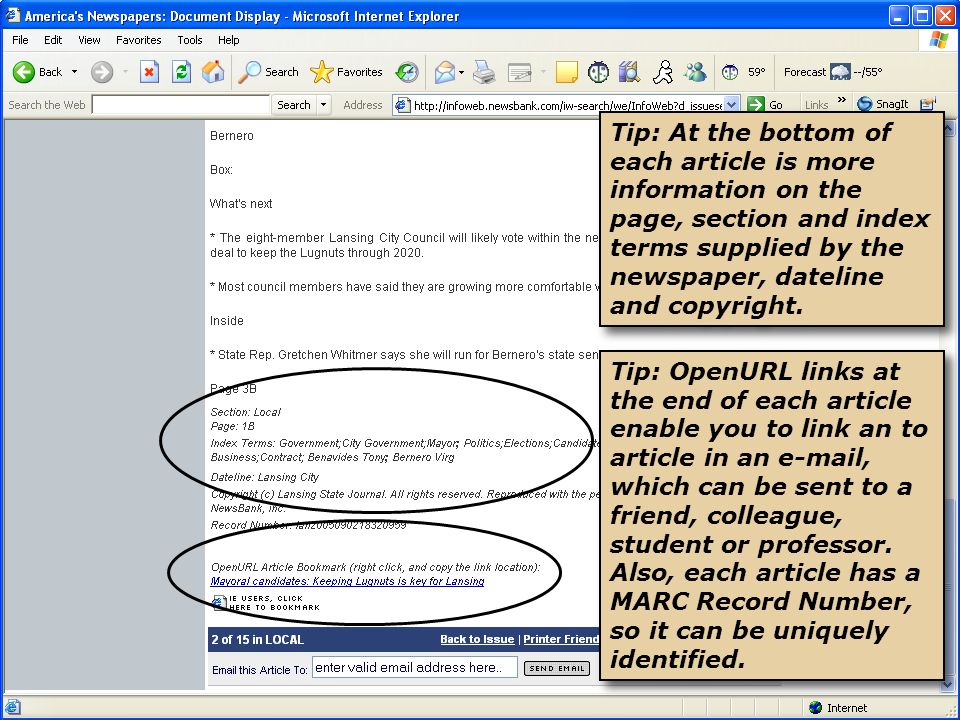The height and width of the screenshot is (720, 960).
Task: Click the Printer Friendly link
Action: (x=561, y=639)
